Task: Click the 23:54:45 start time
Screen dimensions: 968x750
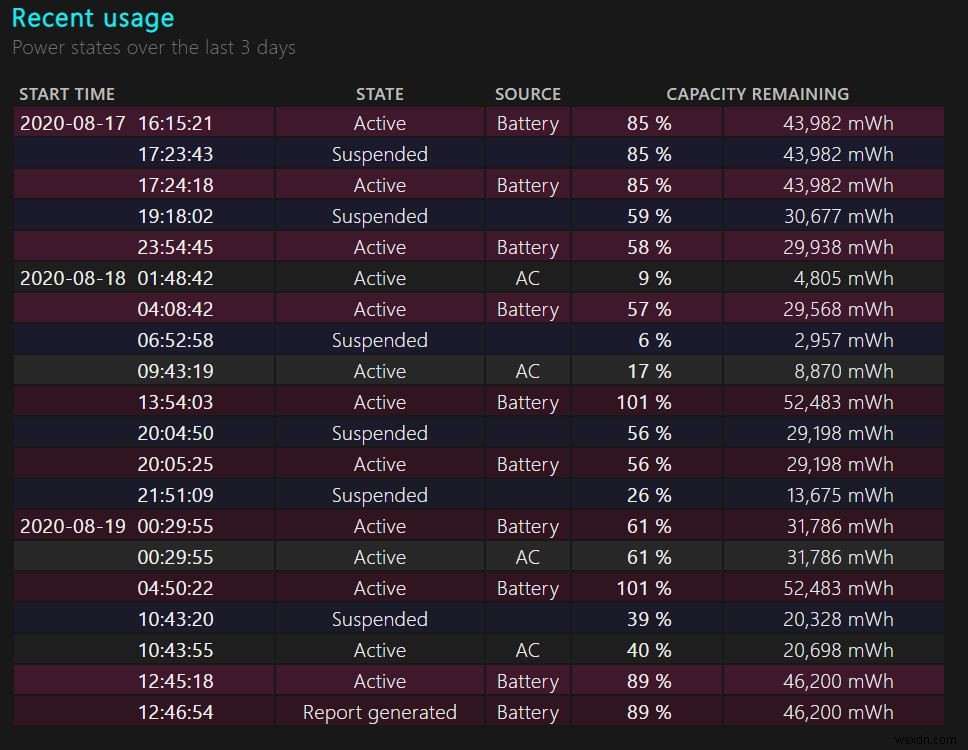Action: (x=175, y=247)
